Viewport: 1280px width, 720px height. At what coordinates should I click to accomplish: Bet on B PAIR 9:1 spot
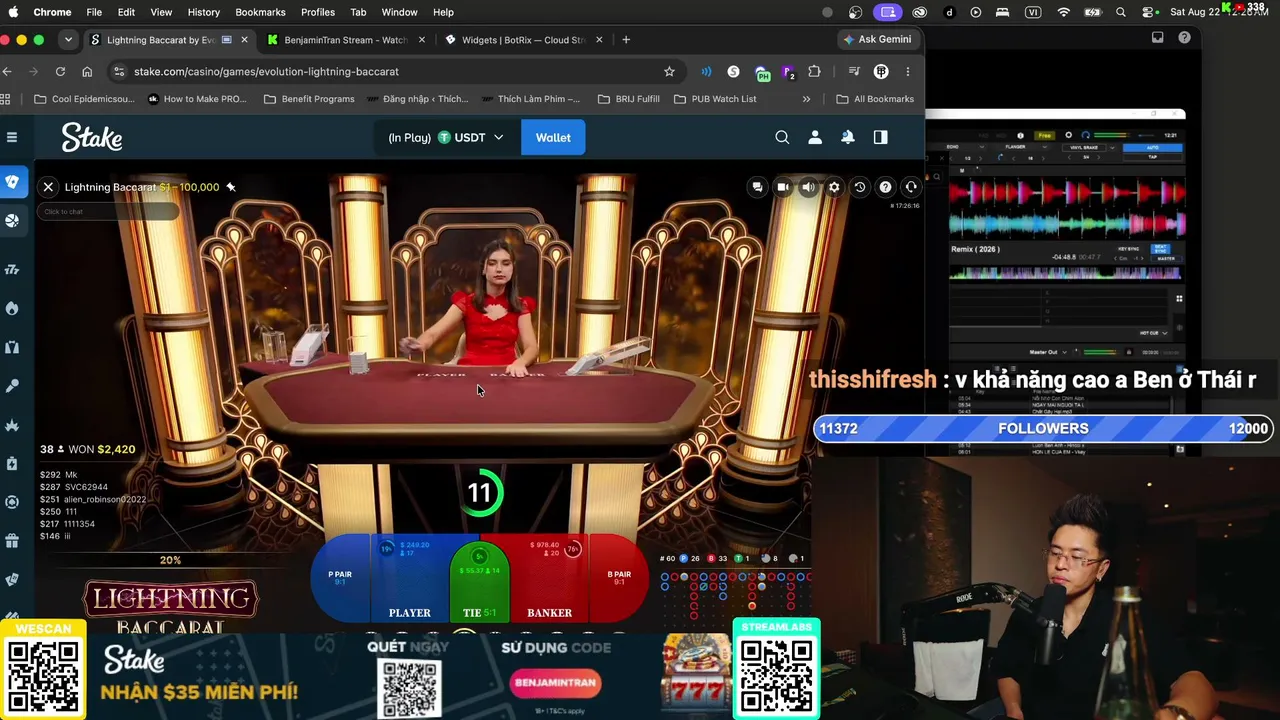pyautogui.click(x=619, y=578)
